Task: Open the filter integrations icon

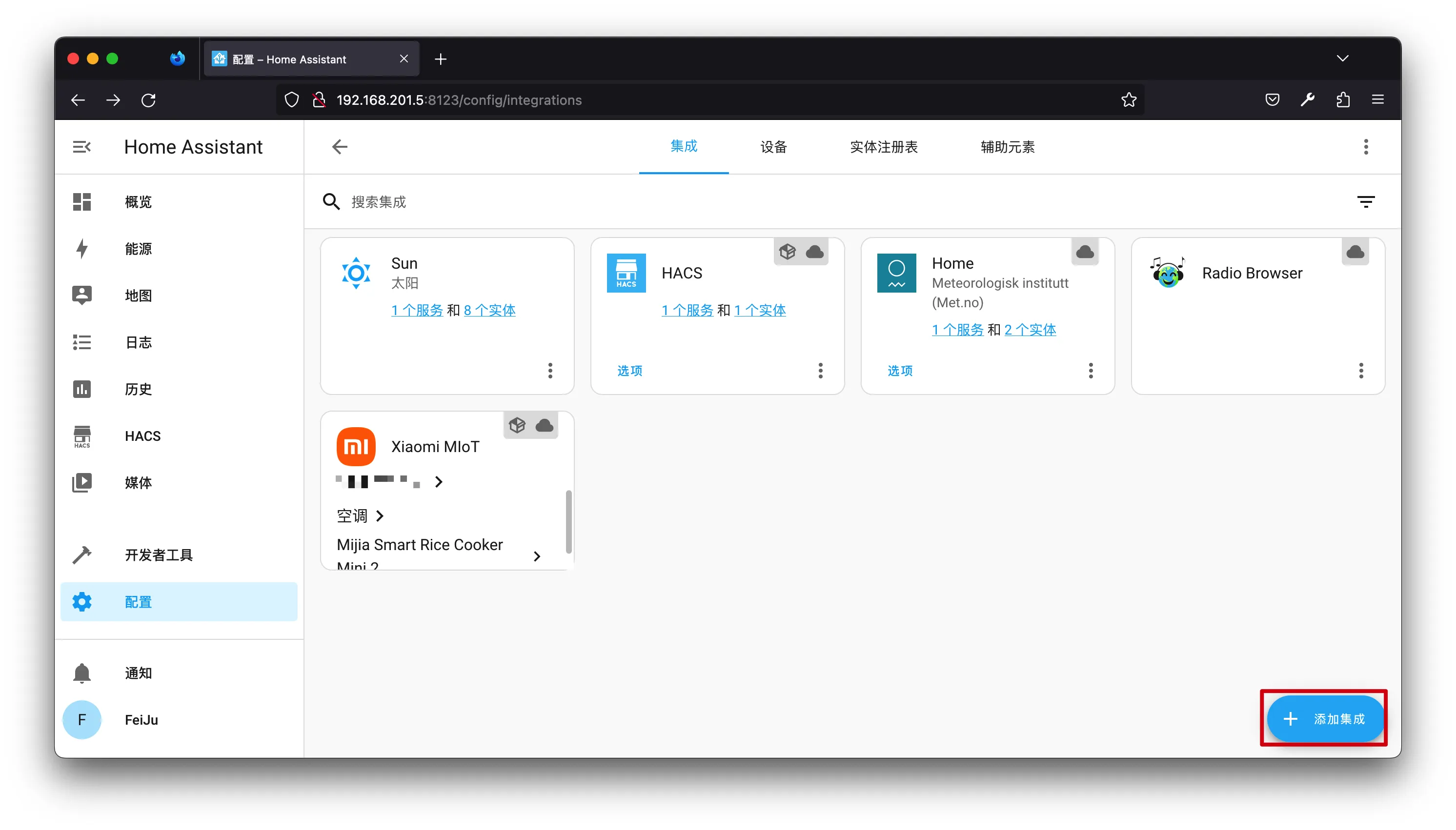Action: coord(1365,202)
